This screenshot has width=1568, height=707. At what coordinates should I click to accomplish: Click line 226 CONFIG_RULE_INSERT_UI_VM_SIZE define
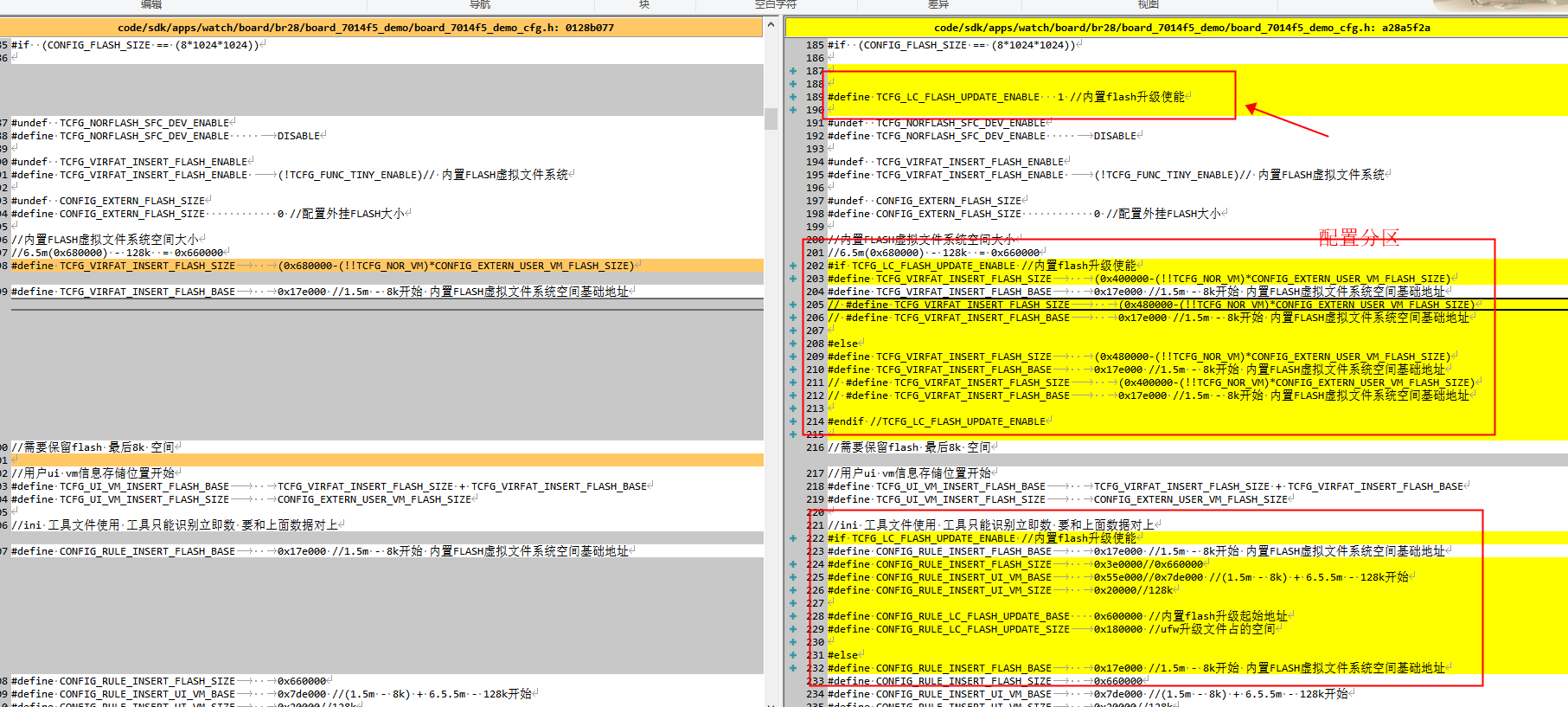[1001, 590]
